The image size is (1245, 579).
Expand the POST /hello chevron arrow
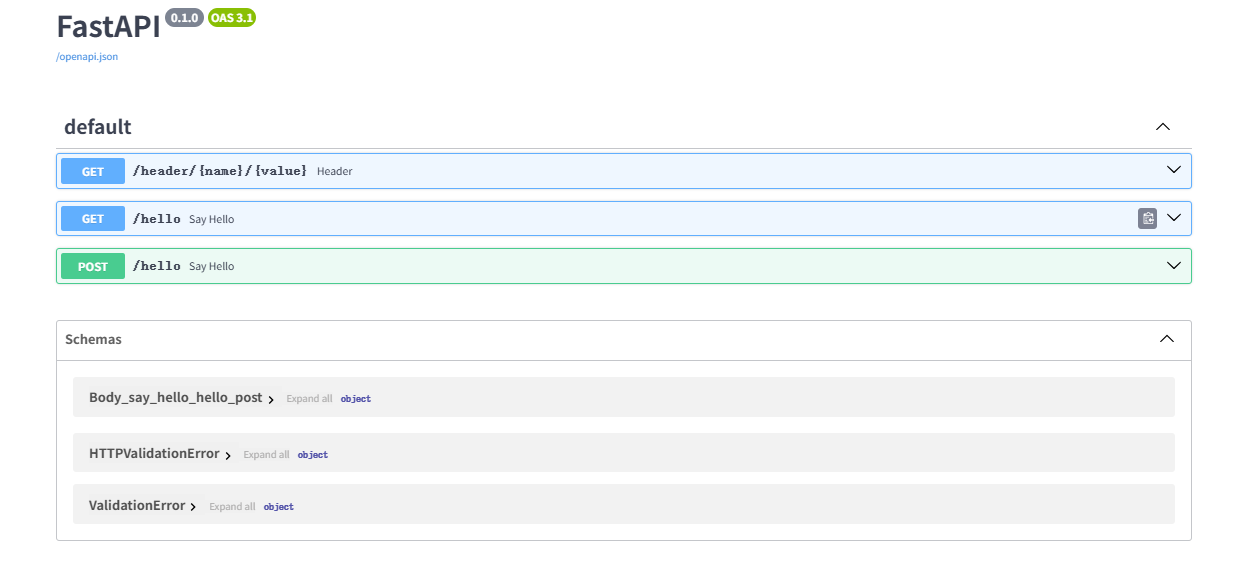[x=1174, y=266]
